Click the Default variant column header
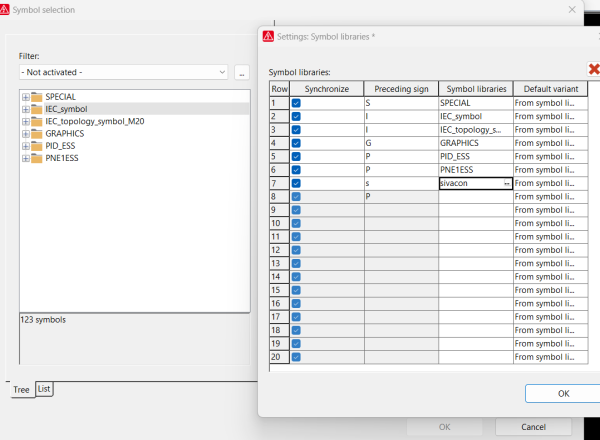 pos(551,89)
